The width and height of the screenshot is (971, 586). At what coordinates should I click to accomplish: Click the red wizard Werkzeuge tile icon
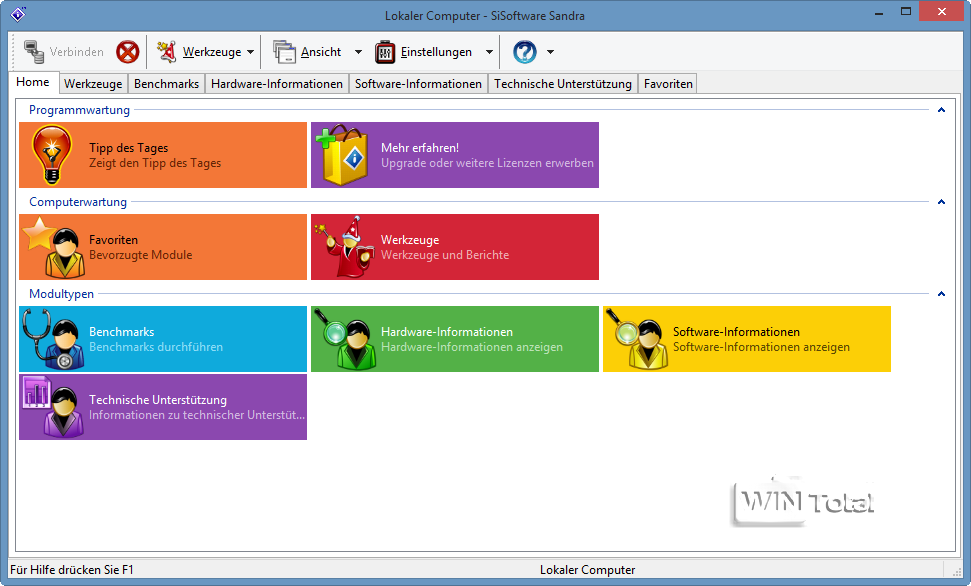click(x=346, y=247)
